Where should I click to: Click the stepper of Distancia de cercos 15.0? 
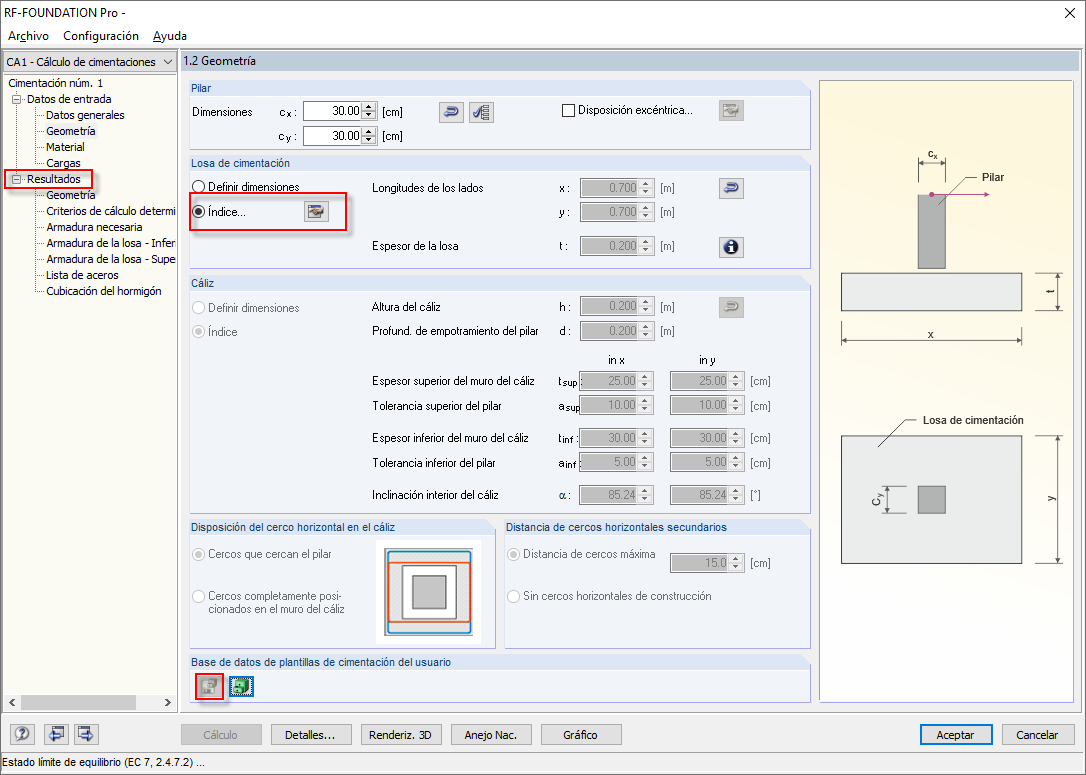[737, 563]
